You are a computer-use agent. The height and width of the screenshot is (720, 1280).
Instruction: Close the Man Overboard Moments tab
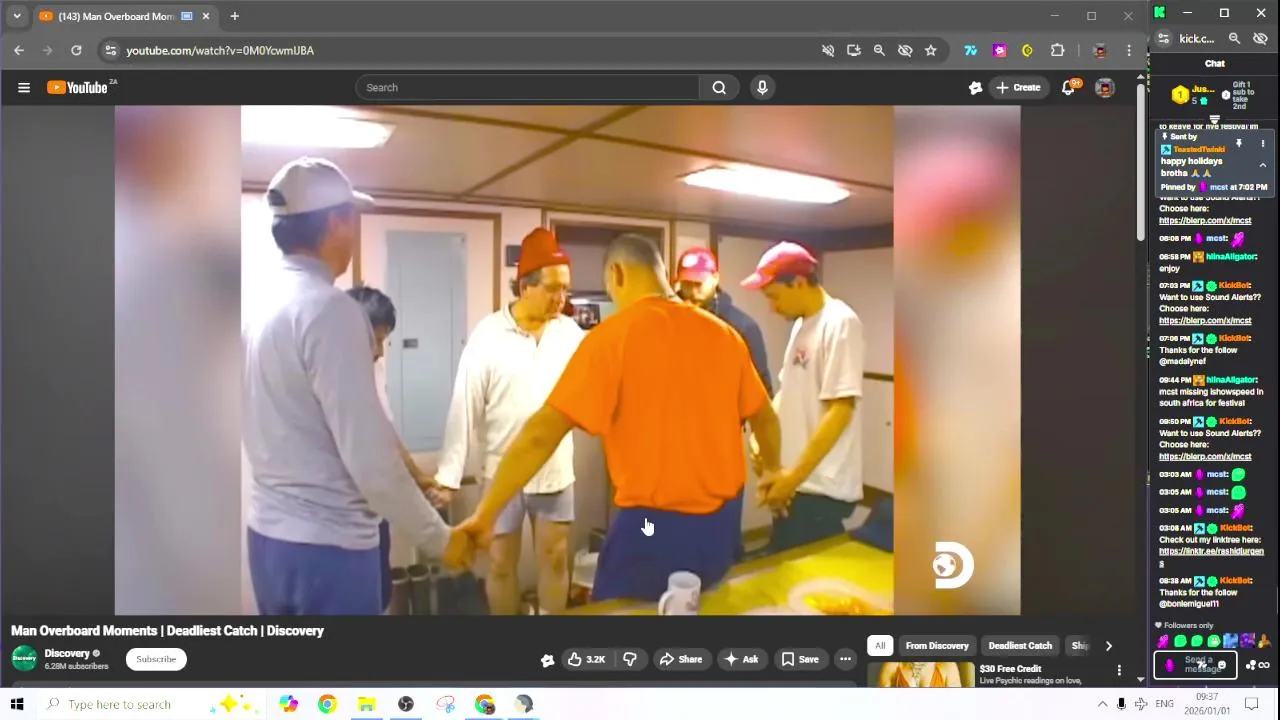pos(206,16)
